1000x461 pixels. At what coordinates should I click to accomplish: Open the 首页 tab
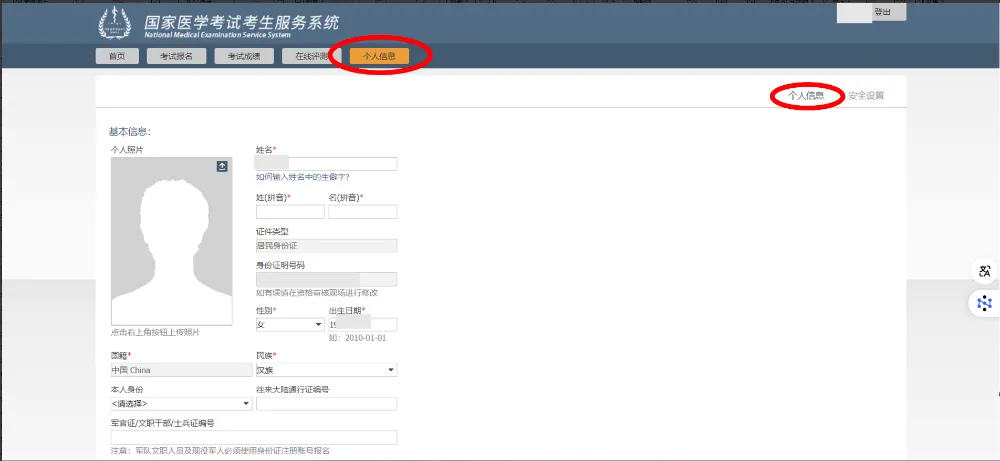(x=117, y=56)
